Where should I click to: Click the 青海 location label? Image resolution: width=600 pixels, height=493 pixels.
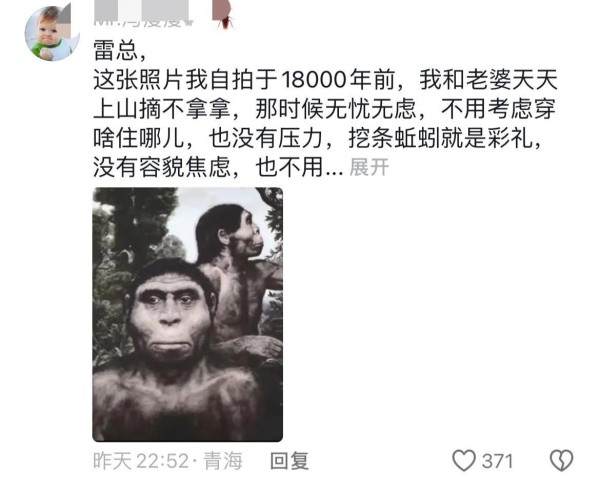pyautogui.click(x=223, y=461)
